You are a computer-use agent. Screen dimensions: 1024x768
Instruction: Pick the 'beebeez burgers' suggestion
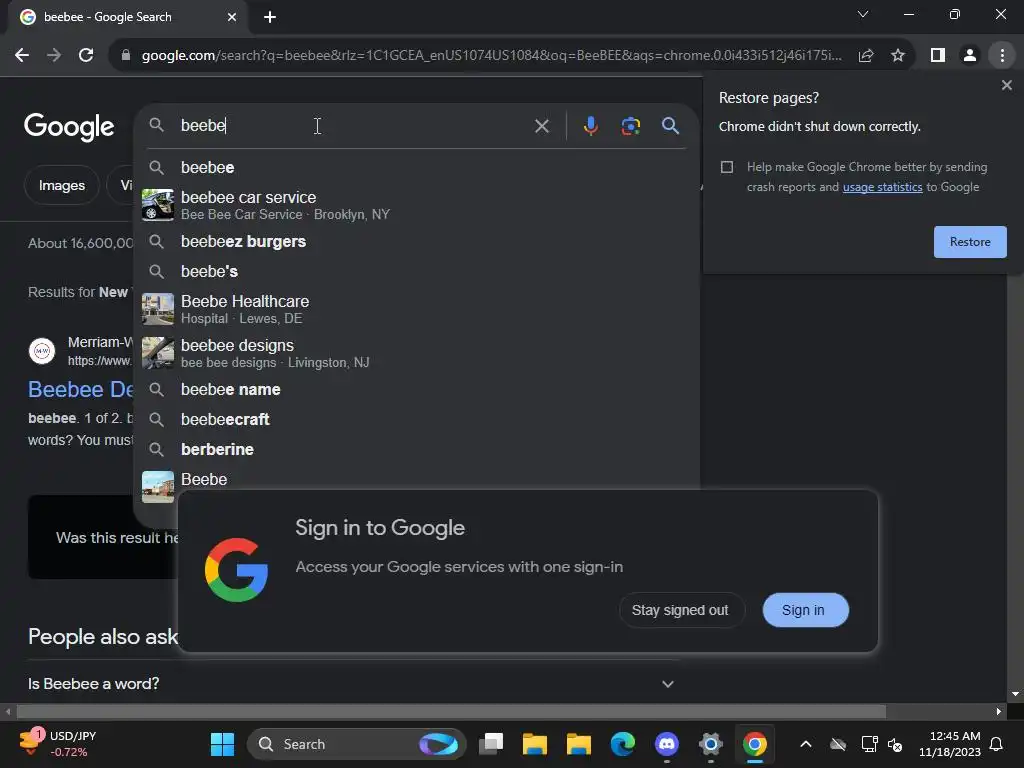417,242
